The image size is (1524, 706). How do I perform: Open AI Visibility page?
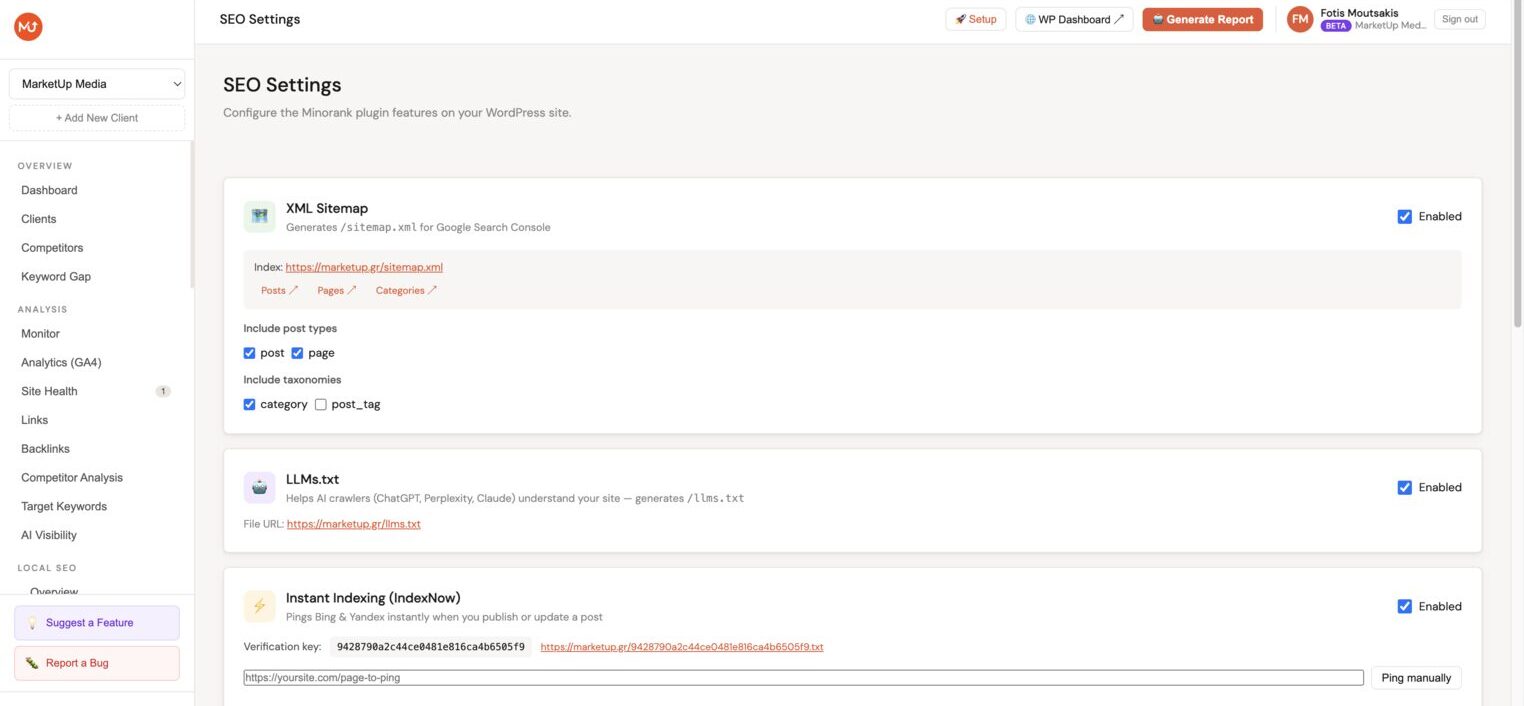pyautogui.click(x=49, y=535)
